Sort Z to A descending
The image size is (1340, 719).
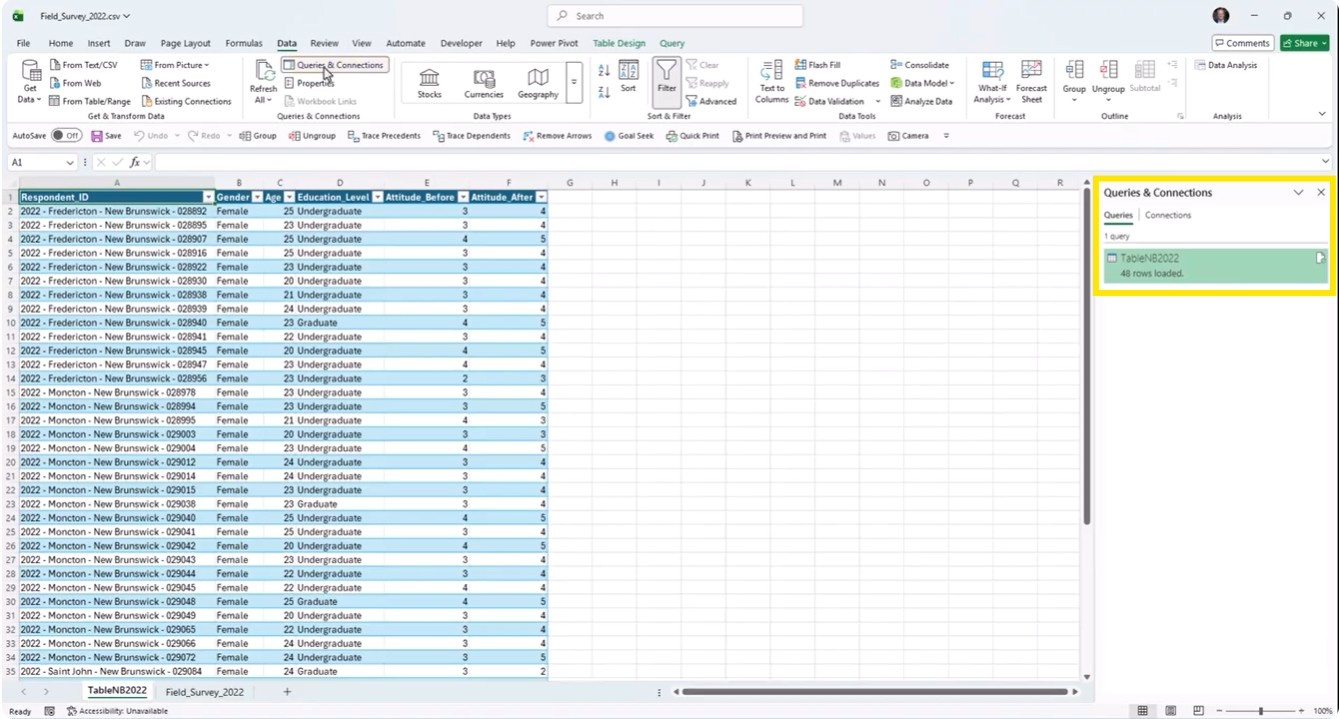(604, 92)
